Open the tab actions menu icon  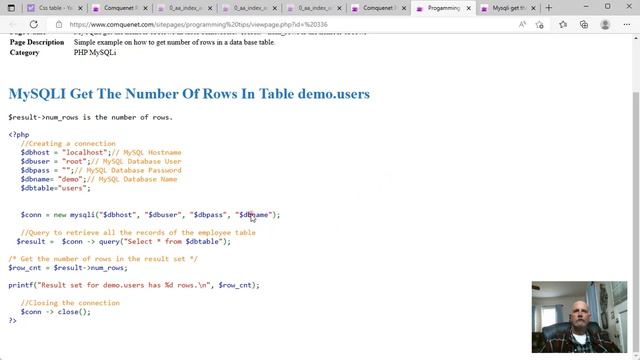[x=11, y=8]
